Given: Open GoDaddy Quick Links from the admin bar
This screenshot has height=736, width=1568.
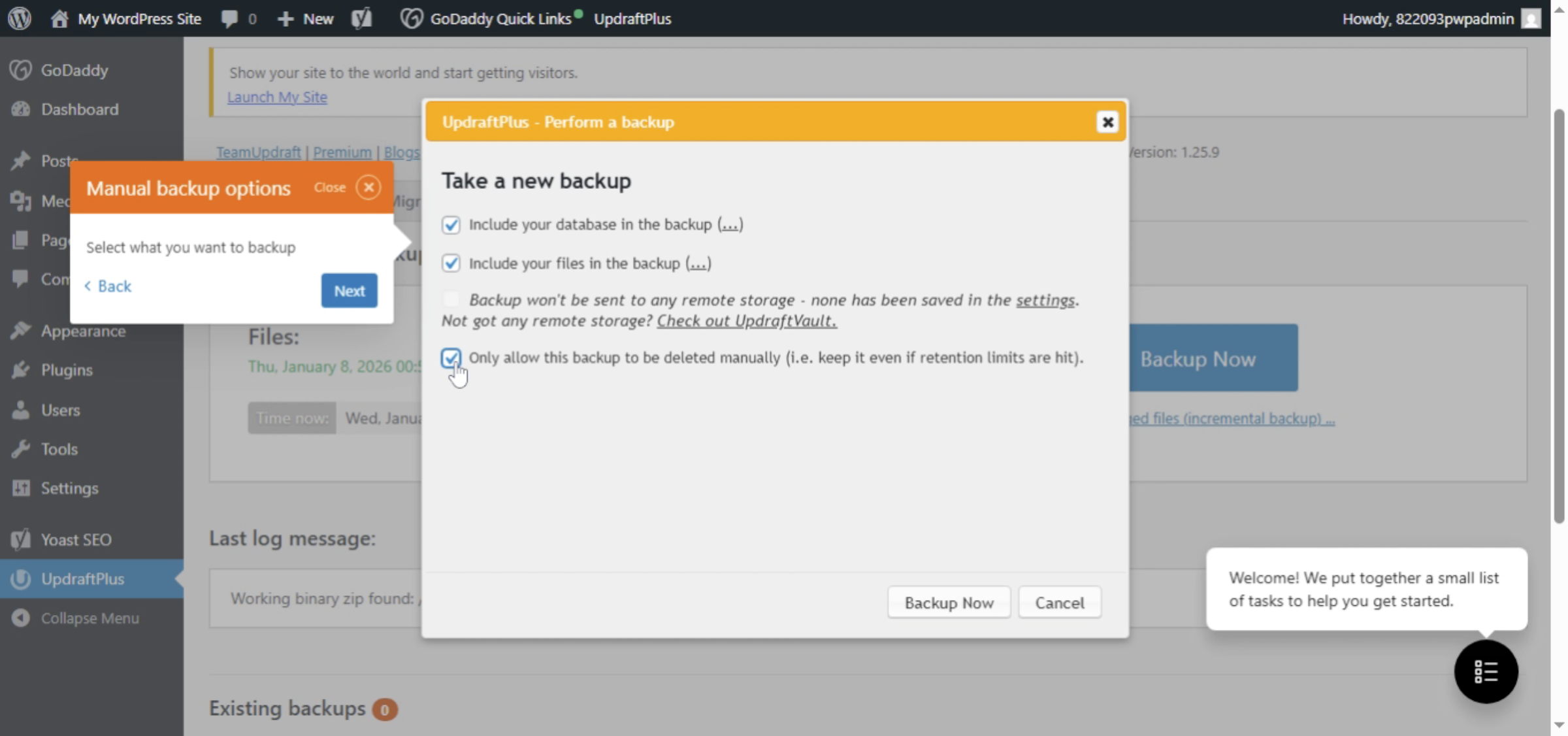Looking at the screenshot, I should pos(498,18).
